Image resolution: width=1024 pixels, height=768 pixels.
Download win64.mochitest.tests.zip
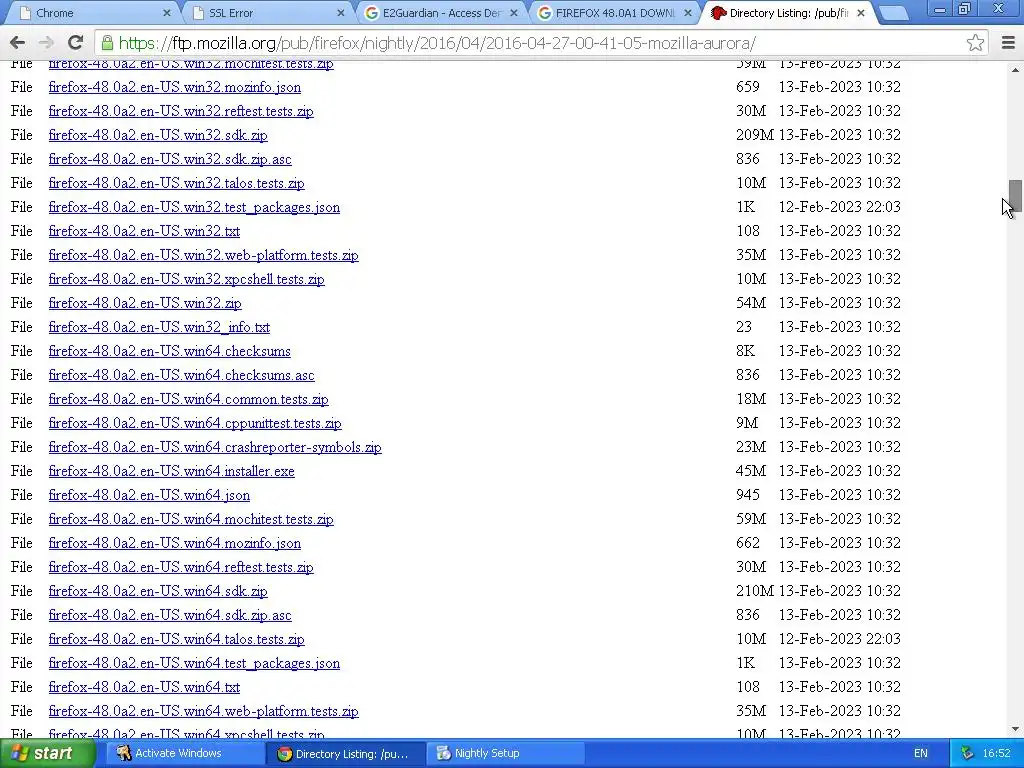pyautogui.click(x=191, y=519)
